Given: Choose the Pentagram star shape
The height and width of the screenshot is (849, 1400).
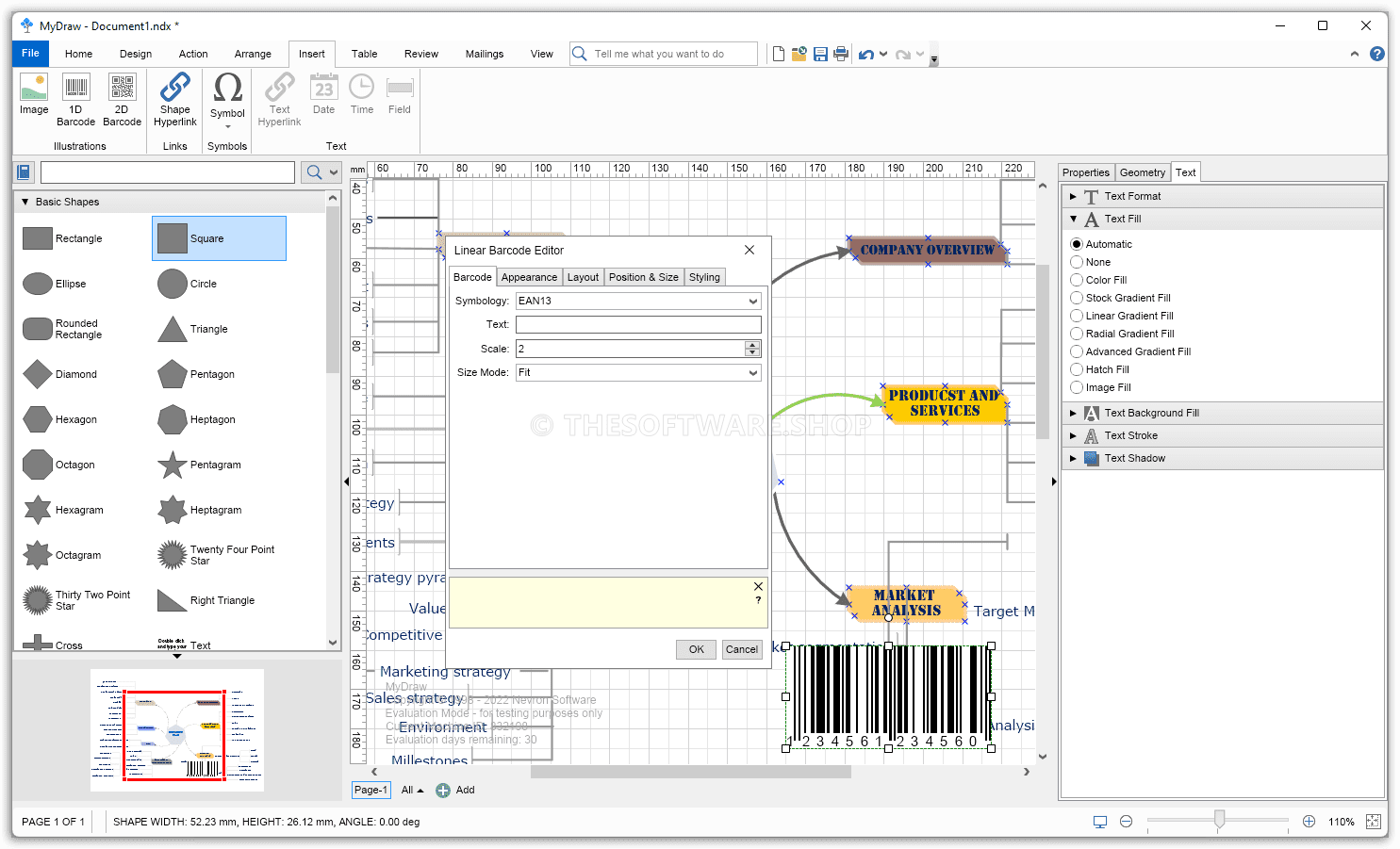Looking at the screenshot, I should pos(200,465).
